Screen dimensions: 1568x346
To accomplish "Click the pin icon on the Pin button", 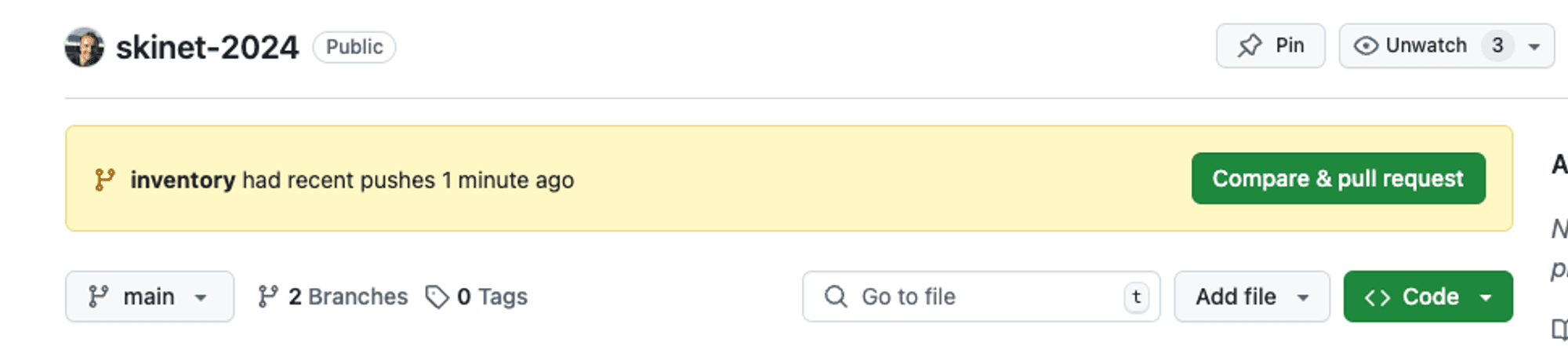I will pos(1250,46).
